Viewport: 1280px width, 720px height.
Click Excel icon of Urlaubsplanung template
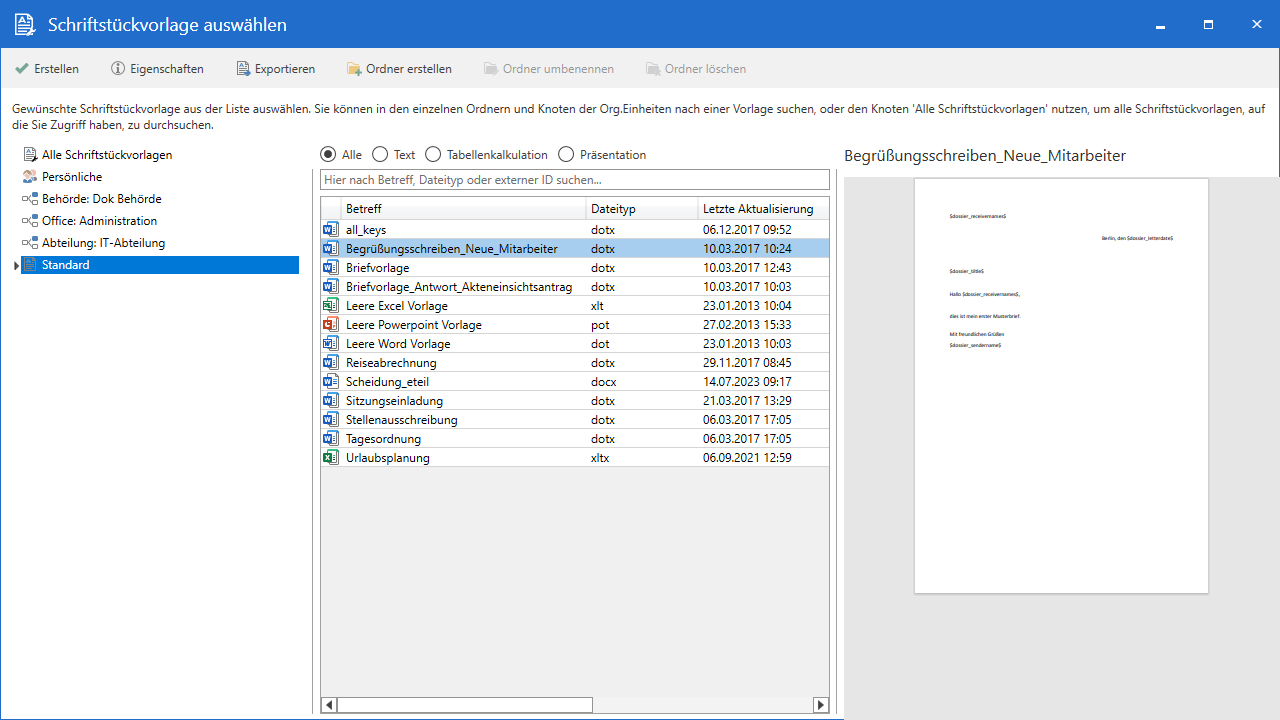coord(331,458)
